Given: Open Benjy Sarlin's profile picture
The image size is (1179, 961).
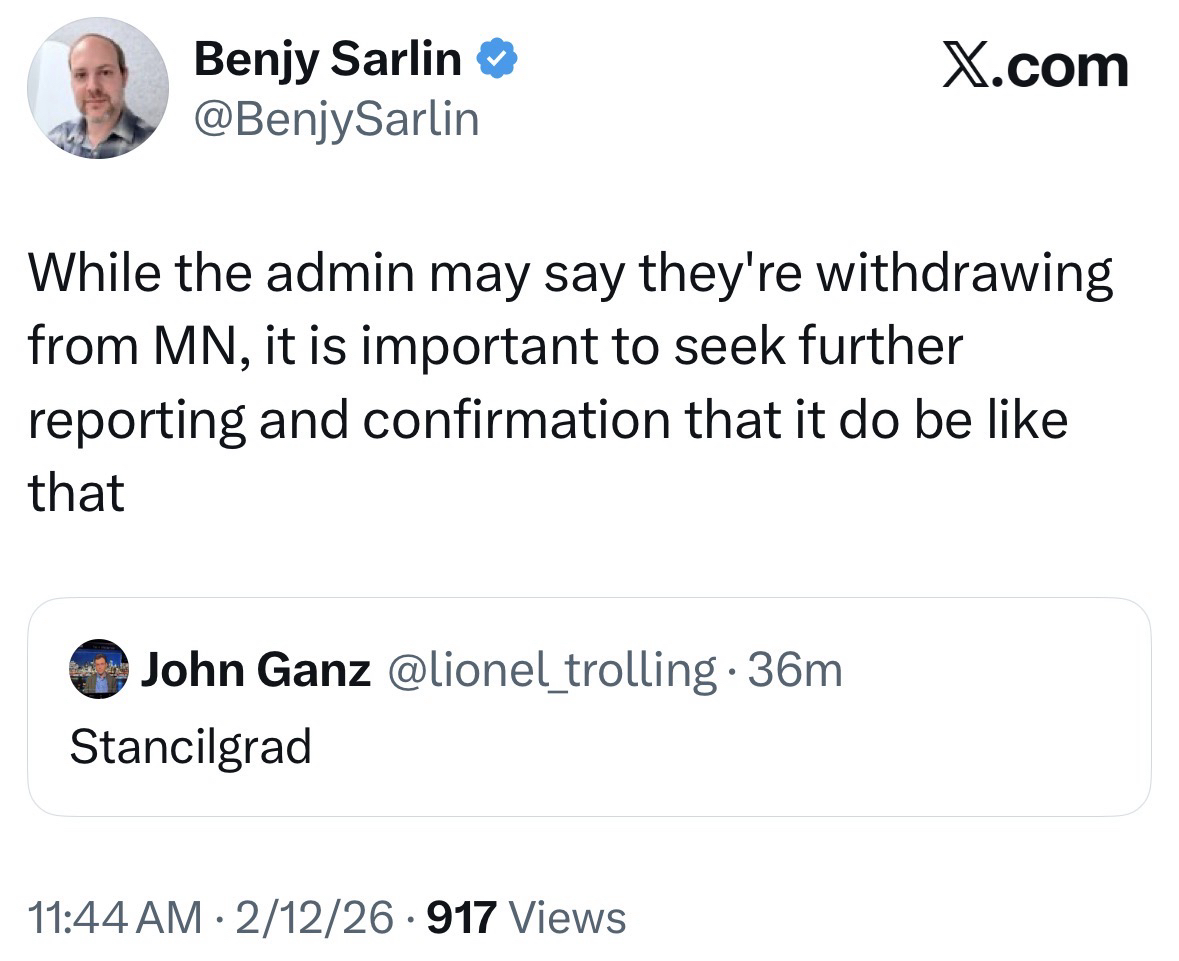Looking at the screenshot, I should pyautogui.click(x=98, y=88).
